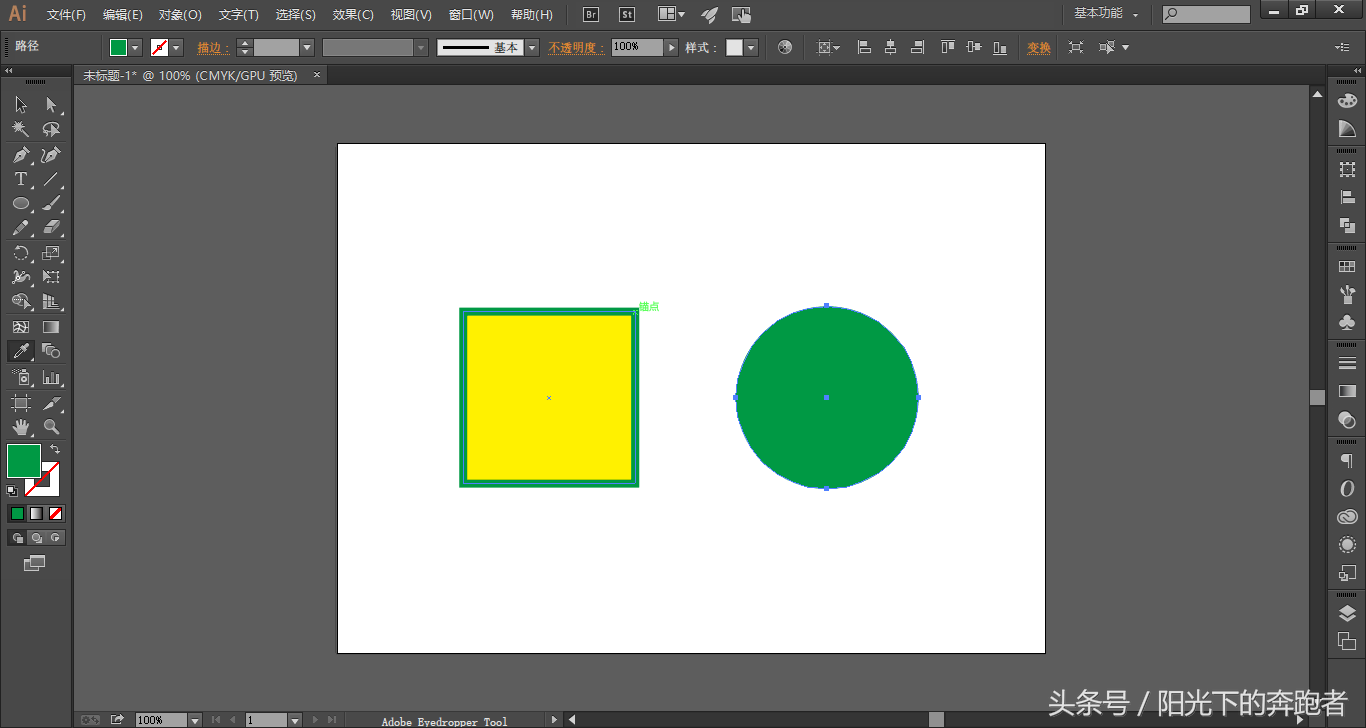Open 窗口(W) menu
Viewport: 1366px width, 728px height.
(x=471, y=14)
